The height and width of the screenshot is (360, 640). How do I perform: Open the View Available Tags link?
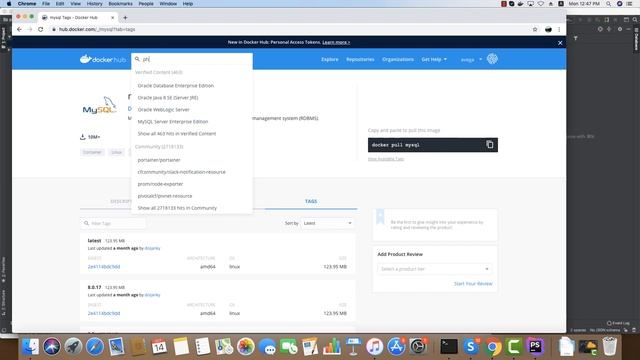click(386, 159)
